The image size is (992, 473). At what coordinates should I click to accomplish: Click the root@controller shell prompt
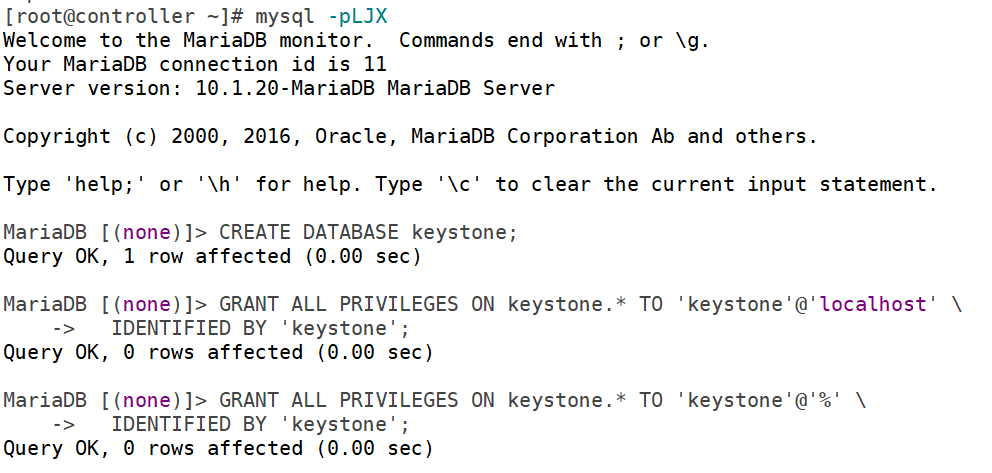(x=123, y=16)
